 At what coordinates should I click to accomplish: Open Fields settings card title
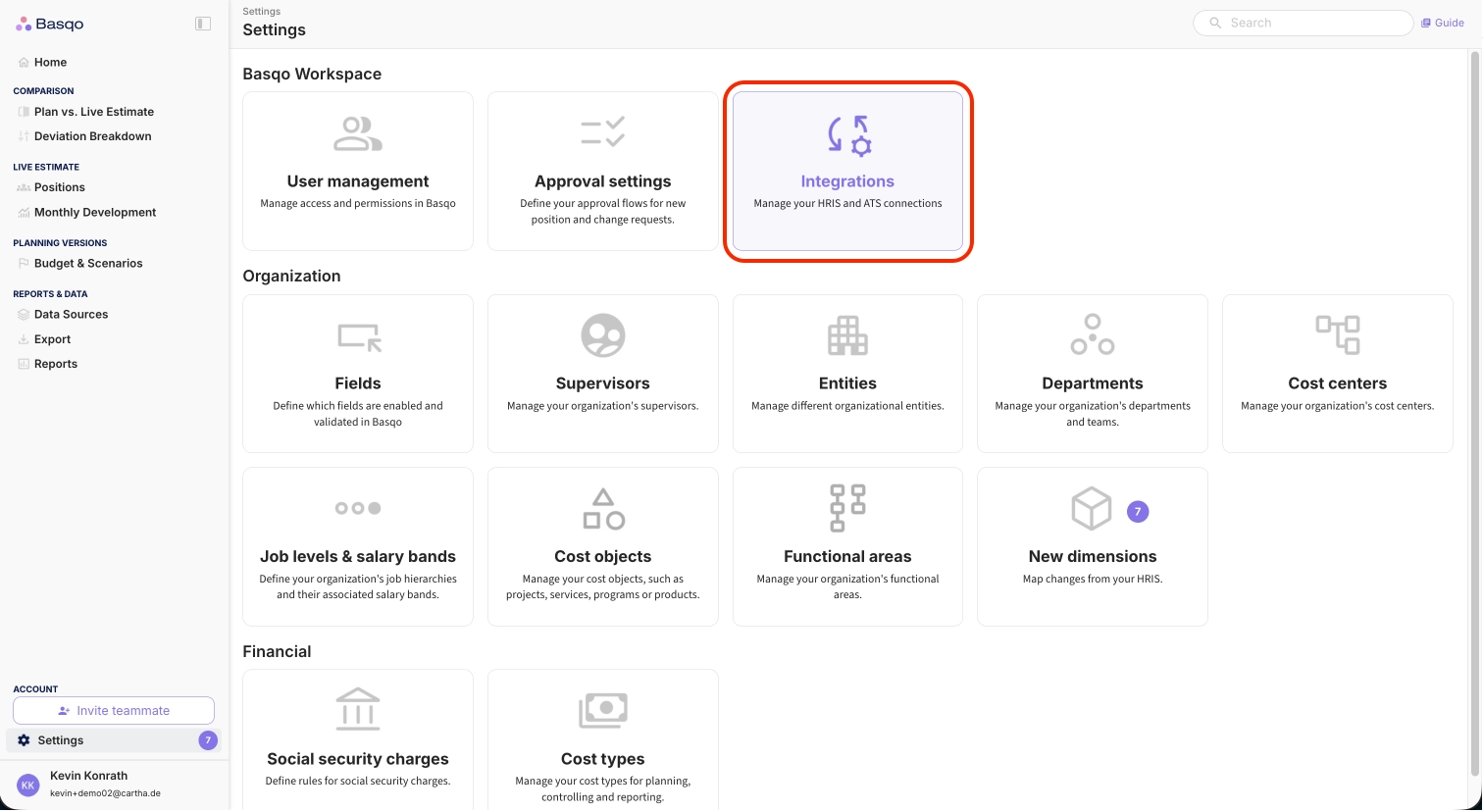click(x=358, y=383)
